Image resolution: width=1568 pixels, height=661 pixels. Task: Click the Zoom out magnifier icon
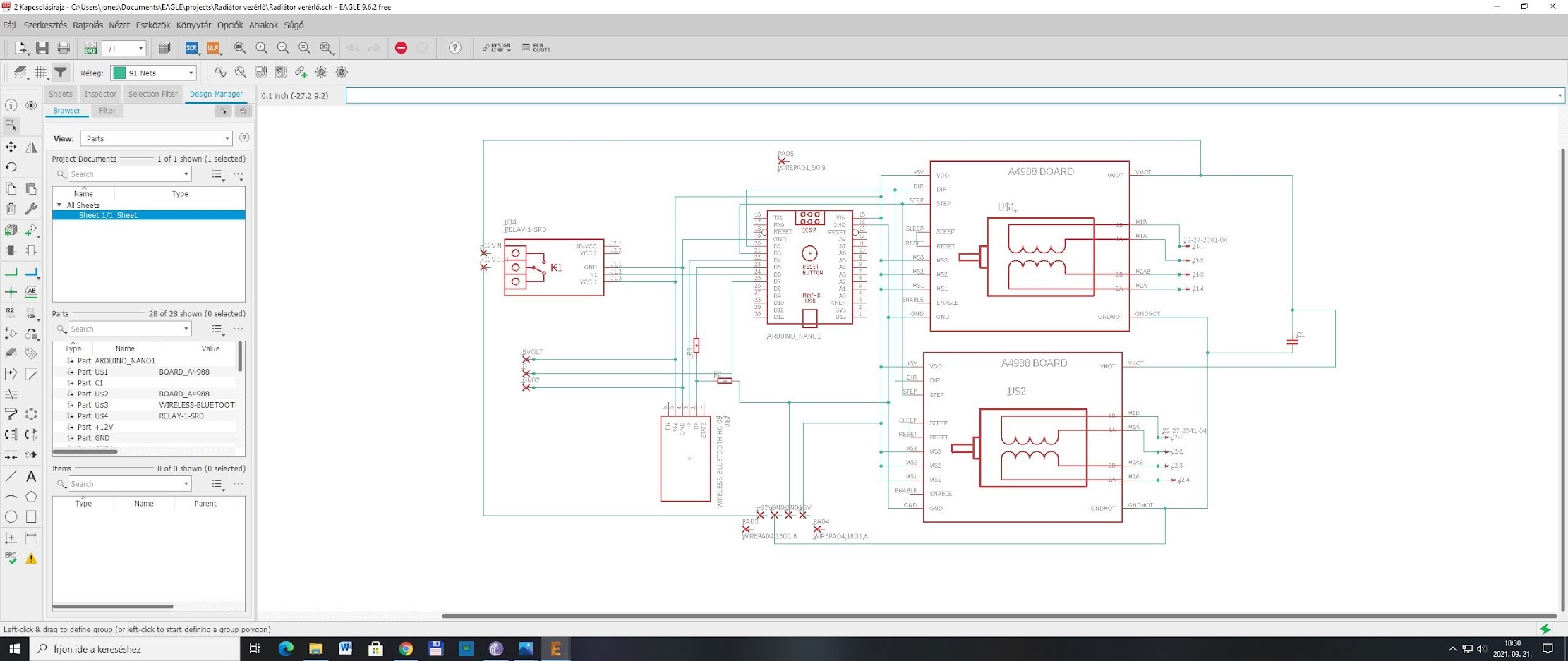283,48
